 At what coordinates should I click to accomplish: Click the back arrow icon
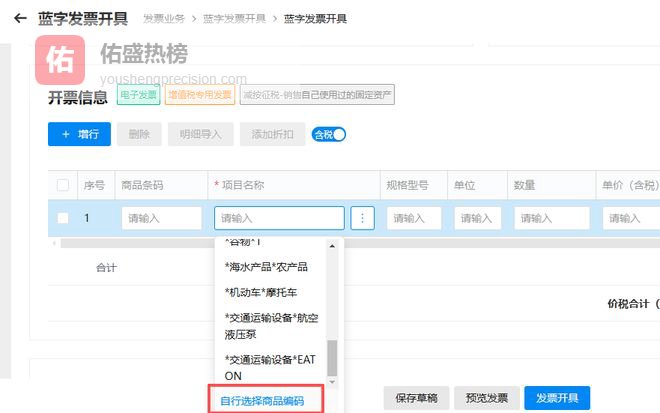20,18
